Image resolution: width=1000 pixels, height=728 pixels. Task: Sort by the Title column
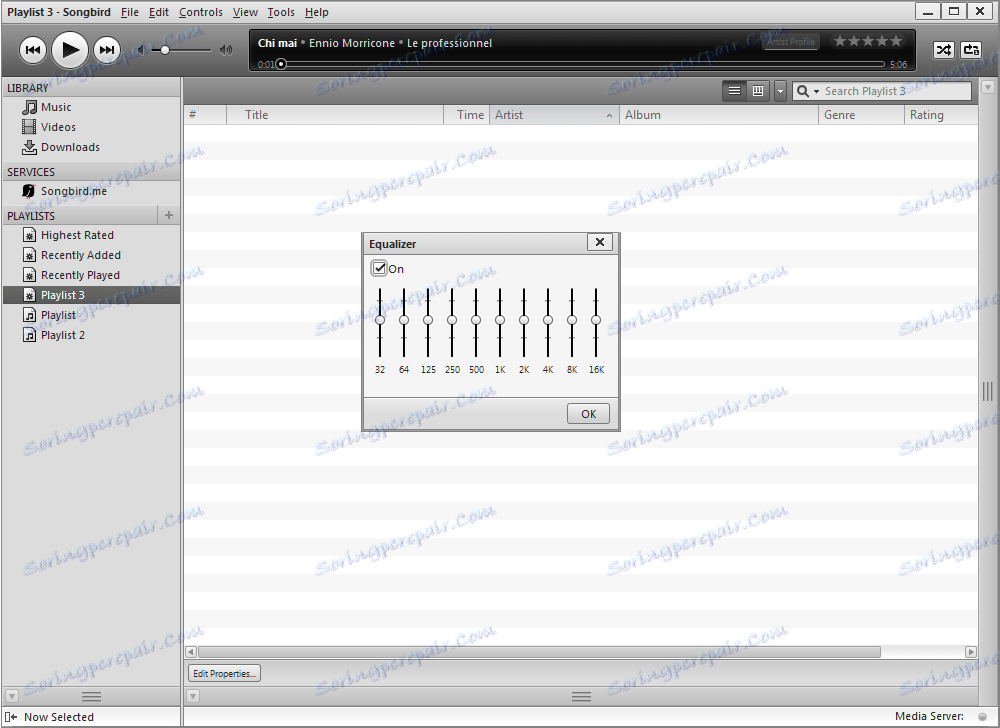tap(335, 115)
